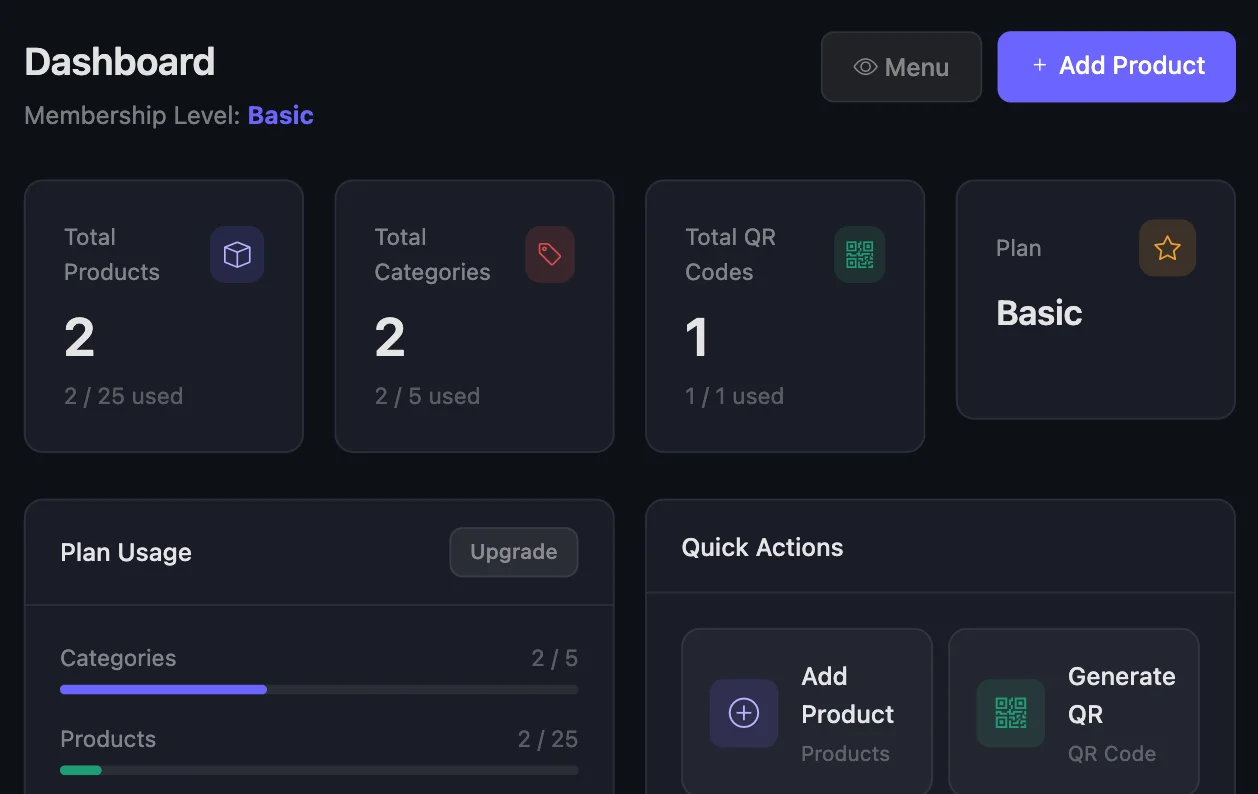Click the QR icon beside Generate QR quick action
Viewport: 1258px width, 794px height.
click(1011, 713)
